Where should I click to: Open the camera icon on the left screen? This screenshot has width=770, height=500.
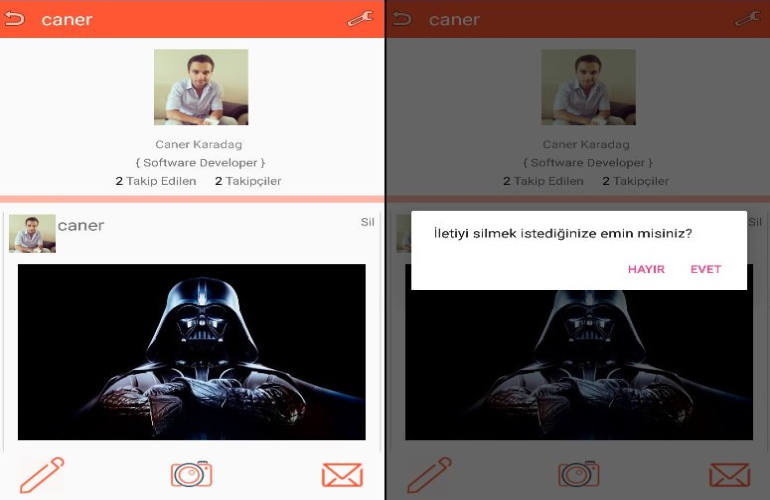(191, 473)
